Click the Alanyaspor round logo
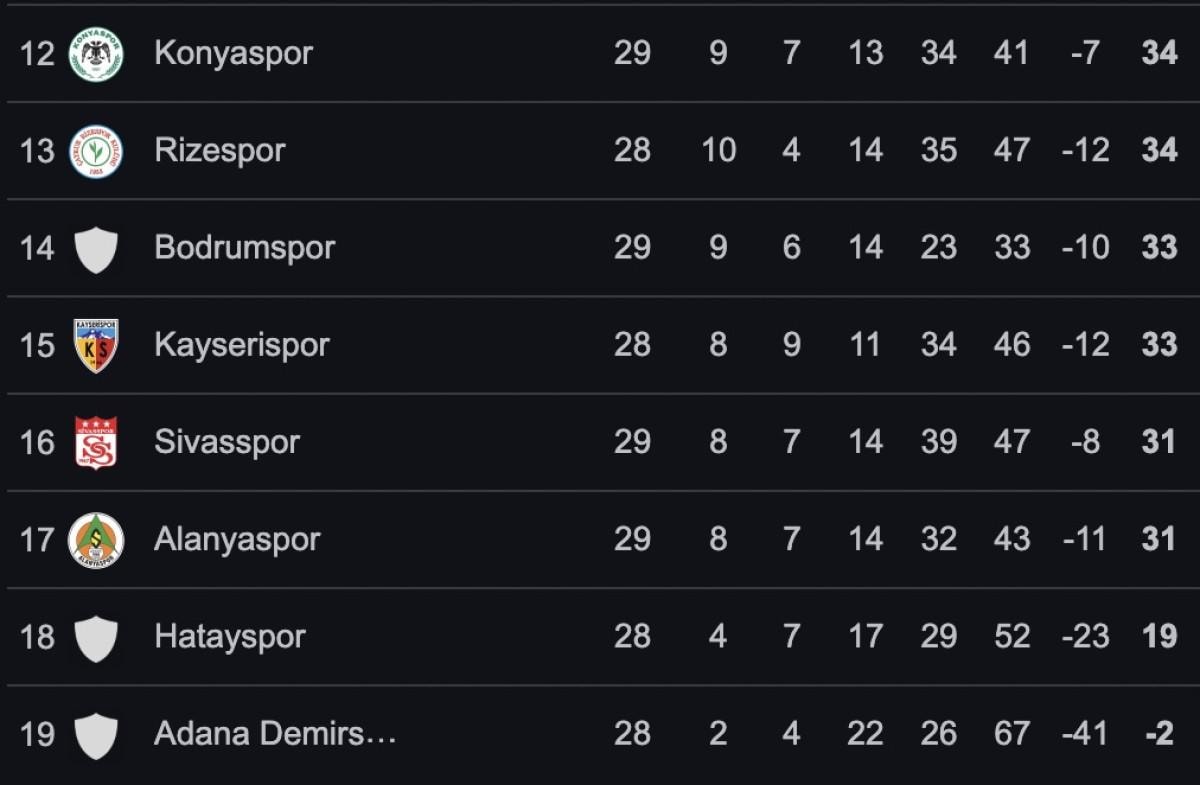 pos(96,539)
